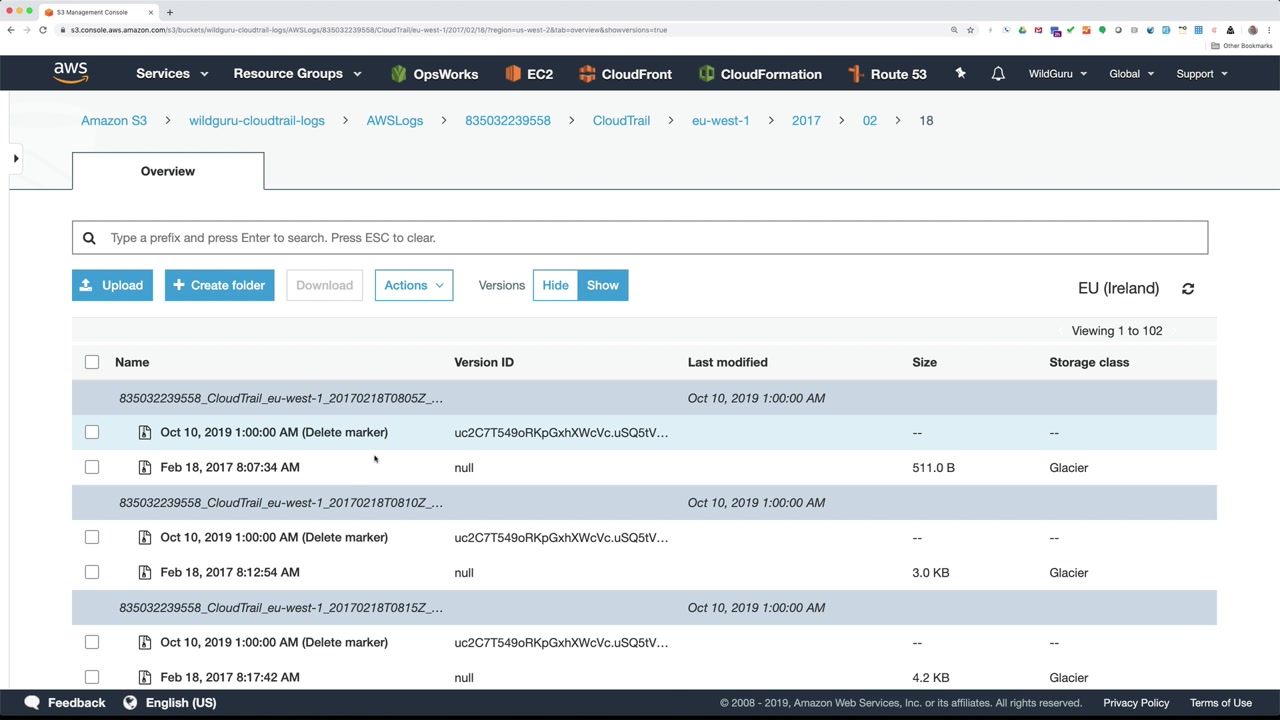Hide object versions
Screen dimensions: 1280x720
[x=555, y=285]
